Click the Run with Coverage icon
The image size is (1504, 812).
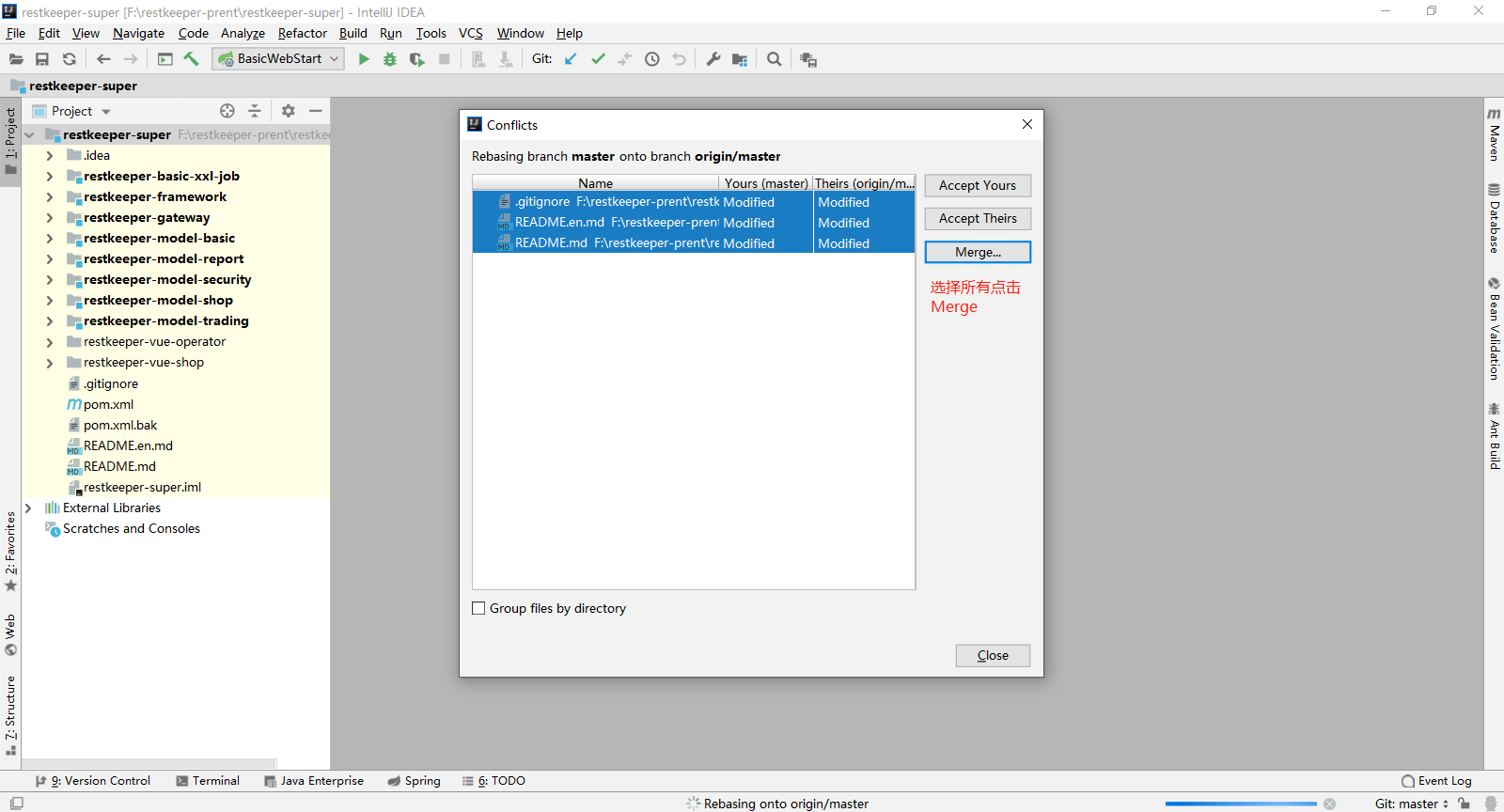(x=417, y=59)
